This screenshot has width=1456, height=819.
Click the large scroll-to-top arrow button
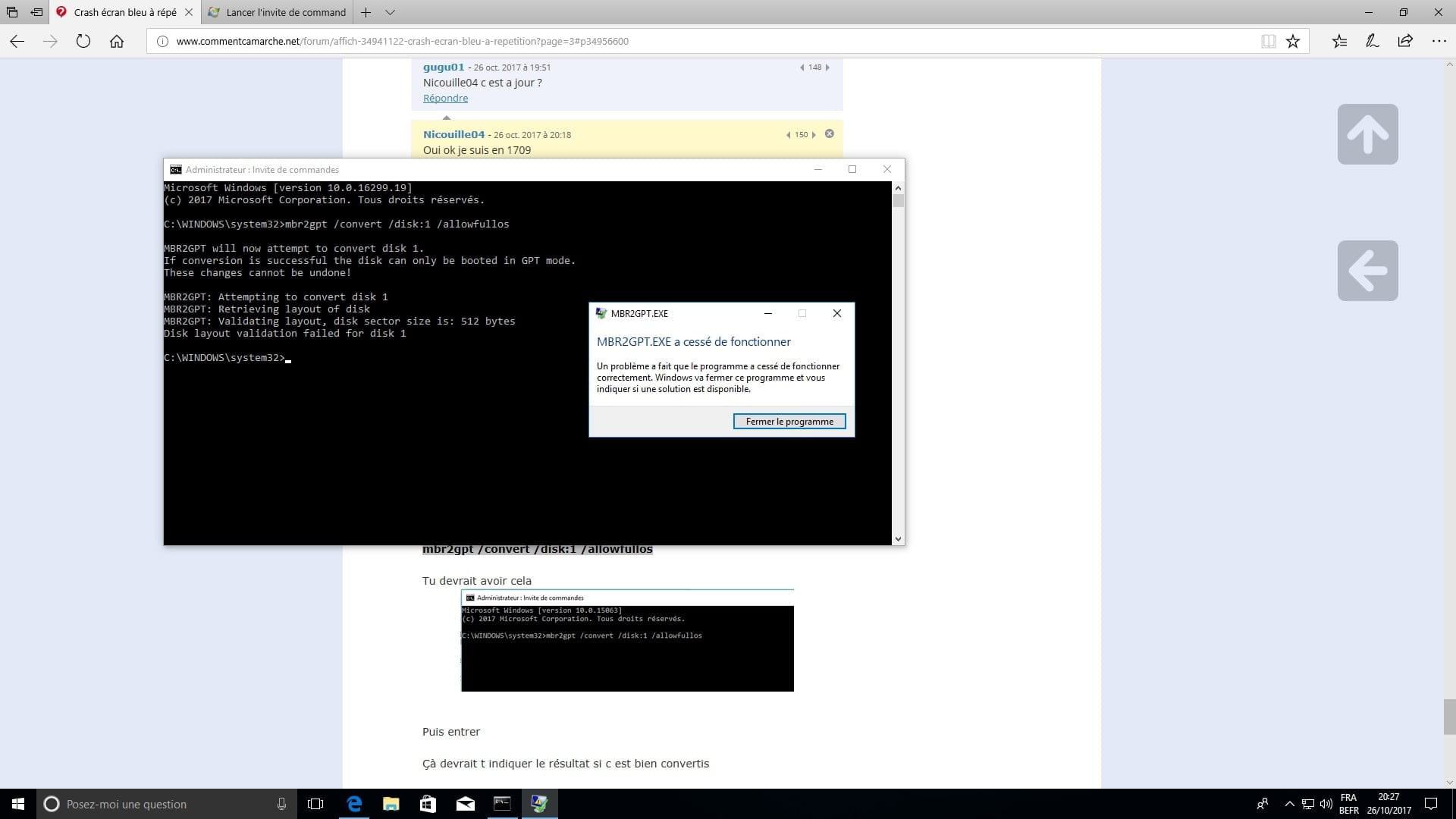(x=1367, y=134)
